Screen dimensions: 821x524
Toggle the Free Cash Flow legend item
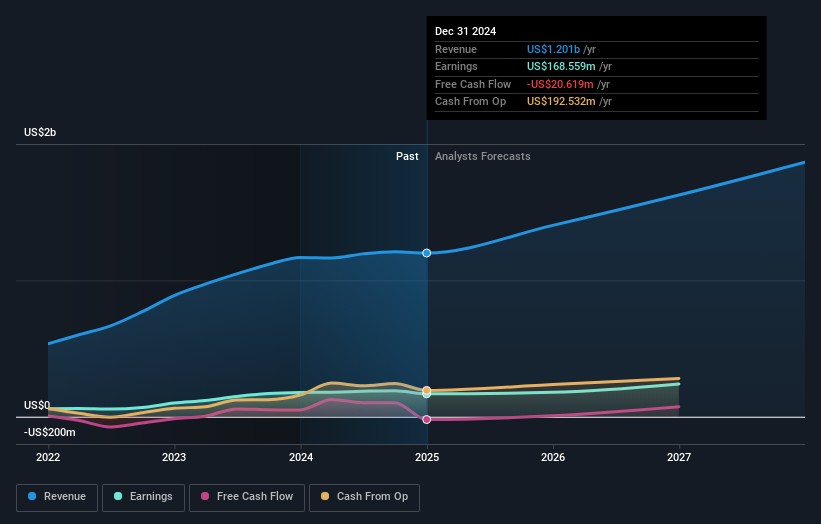tap(247, 497)
